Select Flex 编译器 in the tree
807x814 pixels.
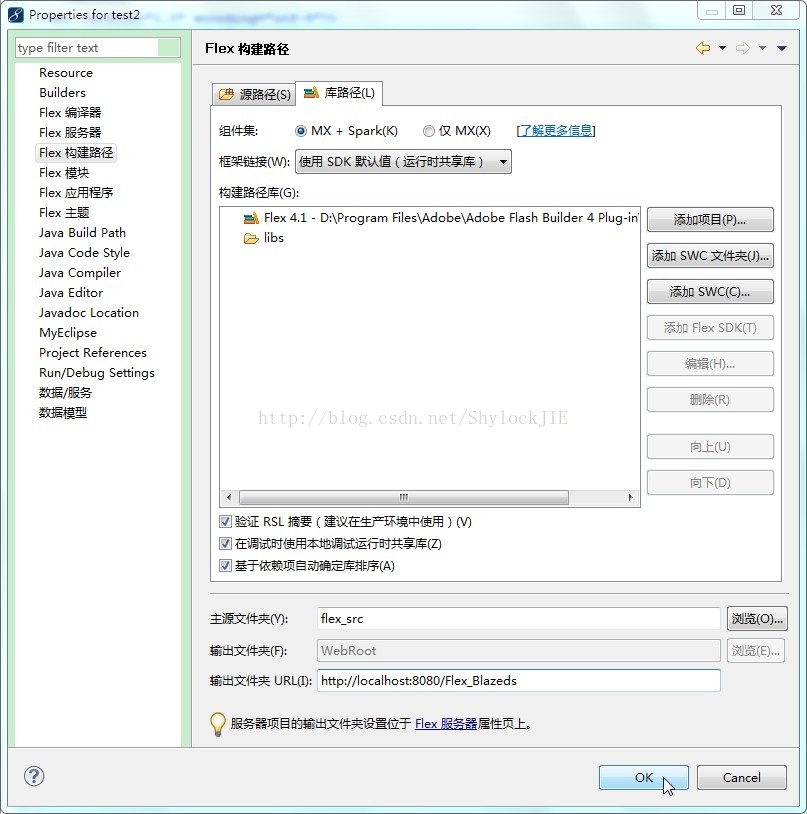coord(70,113)
